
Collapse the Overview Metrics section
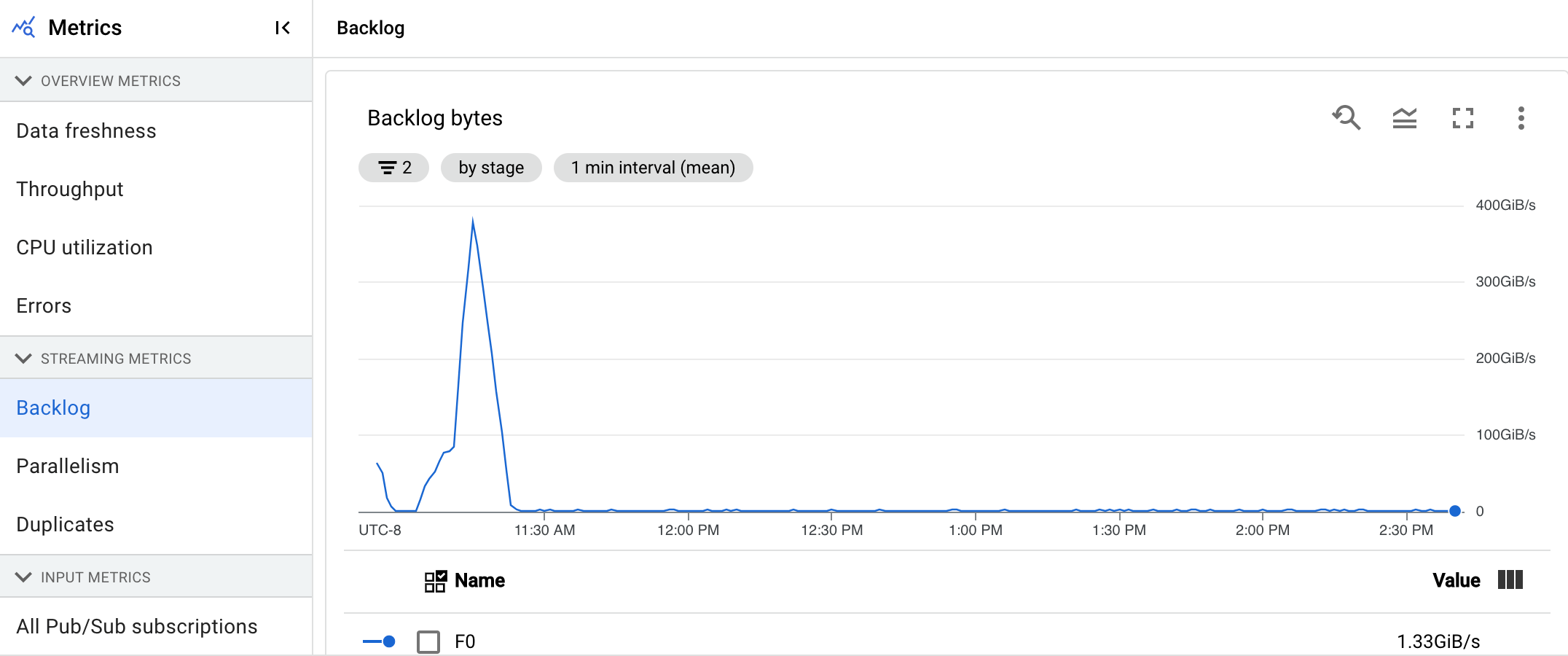click(x=23, y=80)
